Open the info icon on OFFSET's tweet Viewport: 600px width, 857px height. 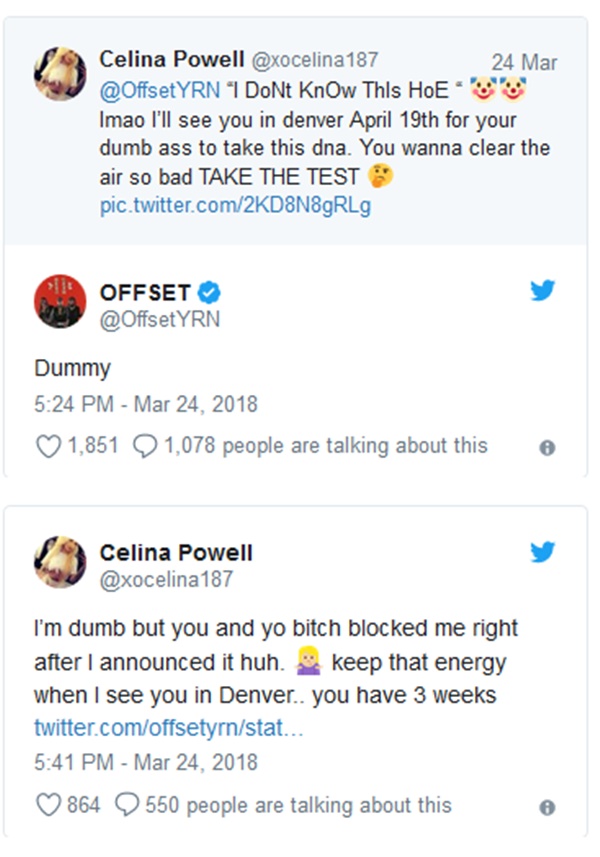pyautogui.click(x=547, y=448)
